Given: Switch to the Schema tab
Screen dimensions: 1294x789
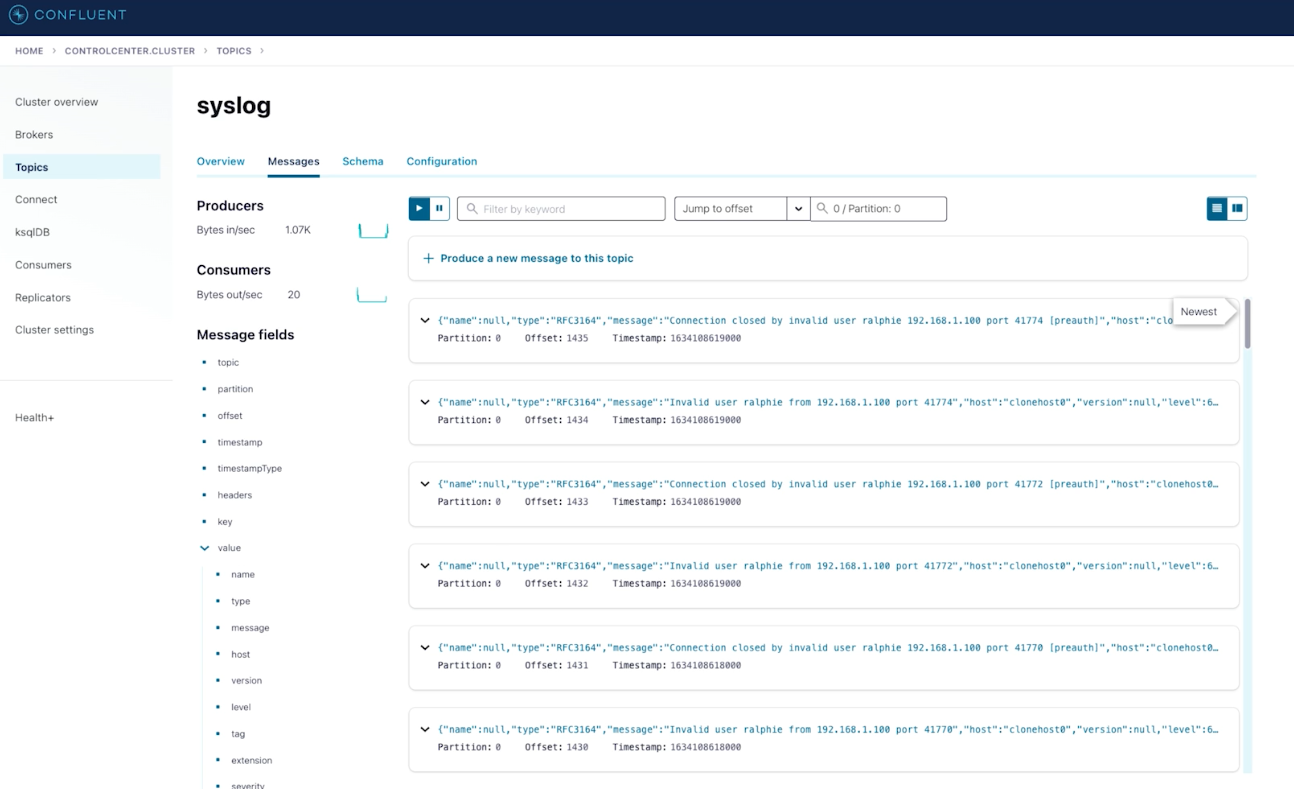Looking at the screenshot, I should tap(363, 161).
